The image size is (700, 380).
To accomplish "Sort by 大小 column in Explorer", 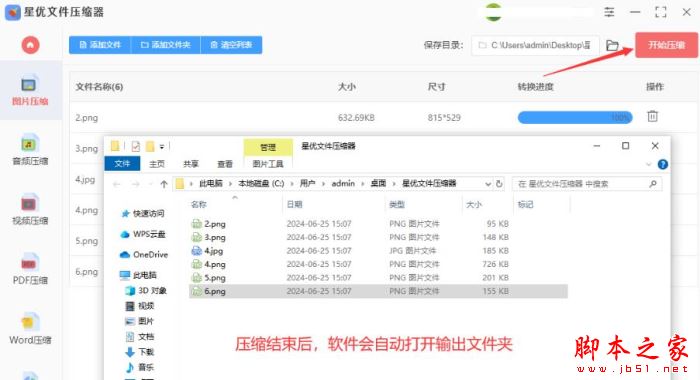I will click(474, 205).
